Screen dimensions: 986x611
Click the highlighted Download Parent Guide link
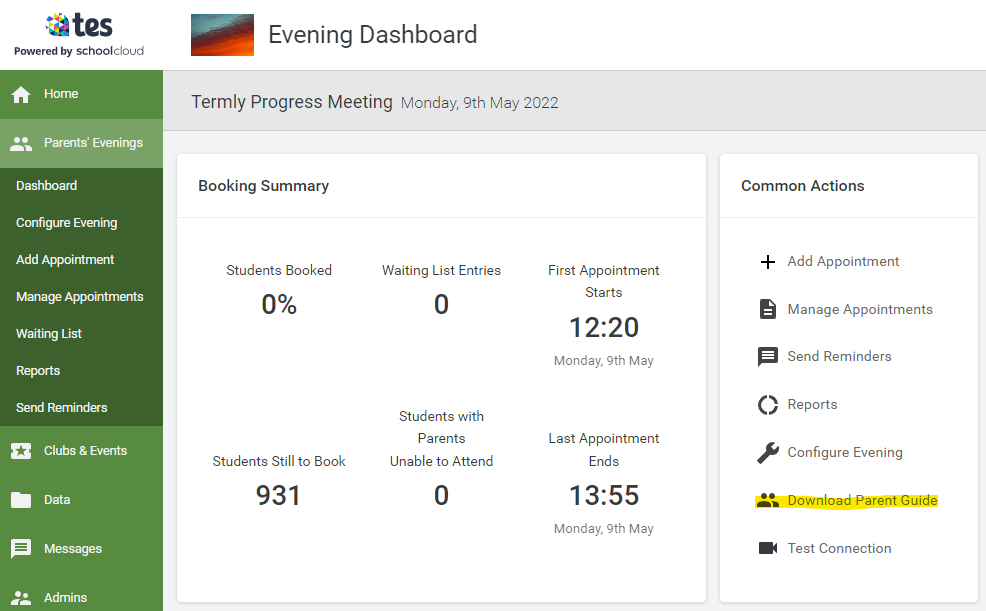point(862,500)
